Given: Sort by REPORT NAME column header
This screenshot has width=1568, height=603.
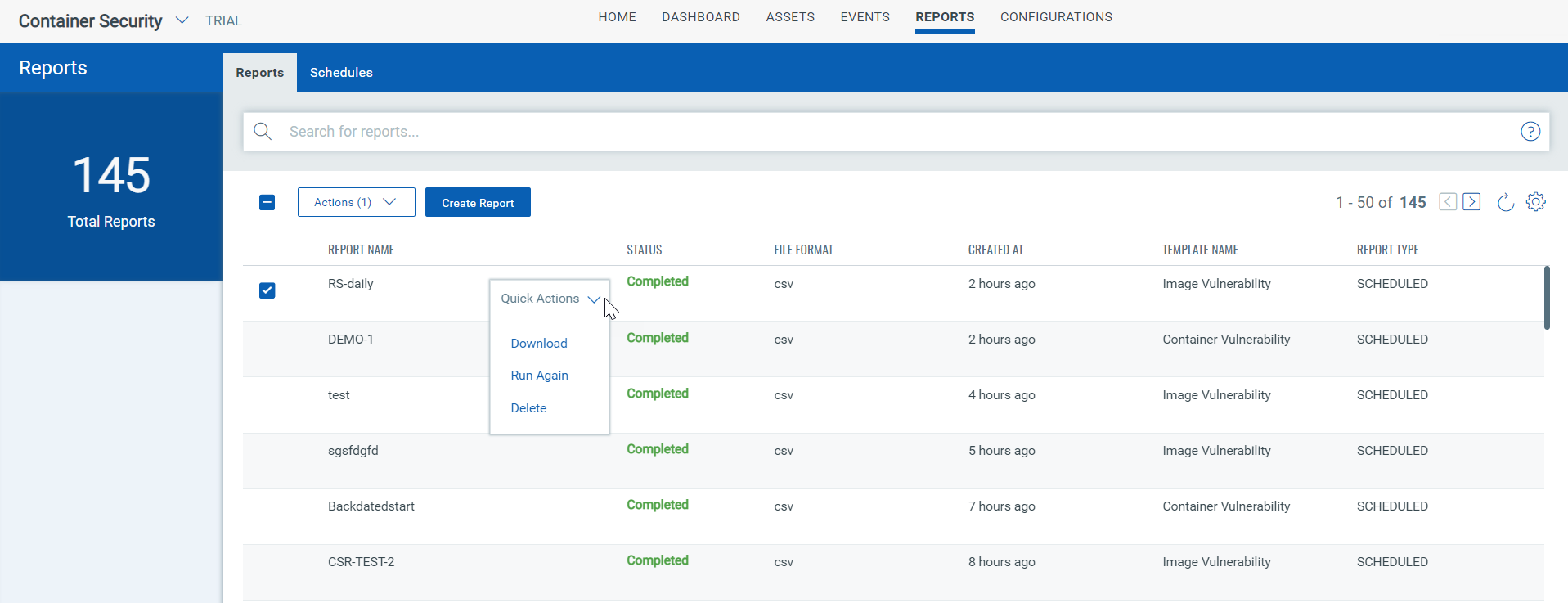Looking at the screenshot, I should [x=361, y=250].
